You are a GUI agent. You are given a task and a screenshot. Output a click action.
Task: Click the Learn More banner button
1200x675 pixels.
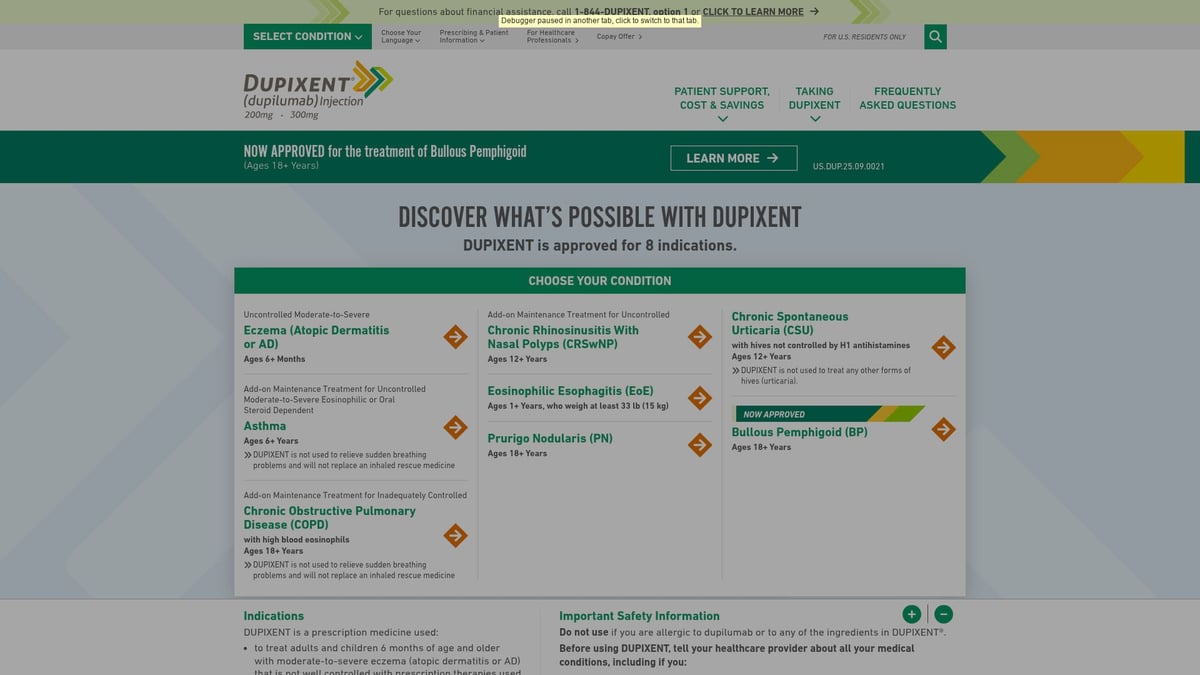(x=733, y=158)
